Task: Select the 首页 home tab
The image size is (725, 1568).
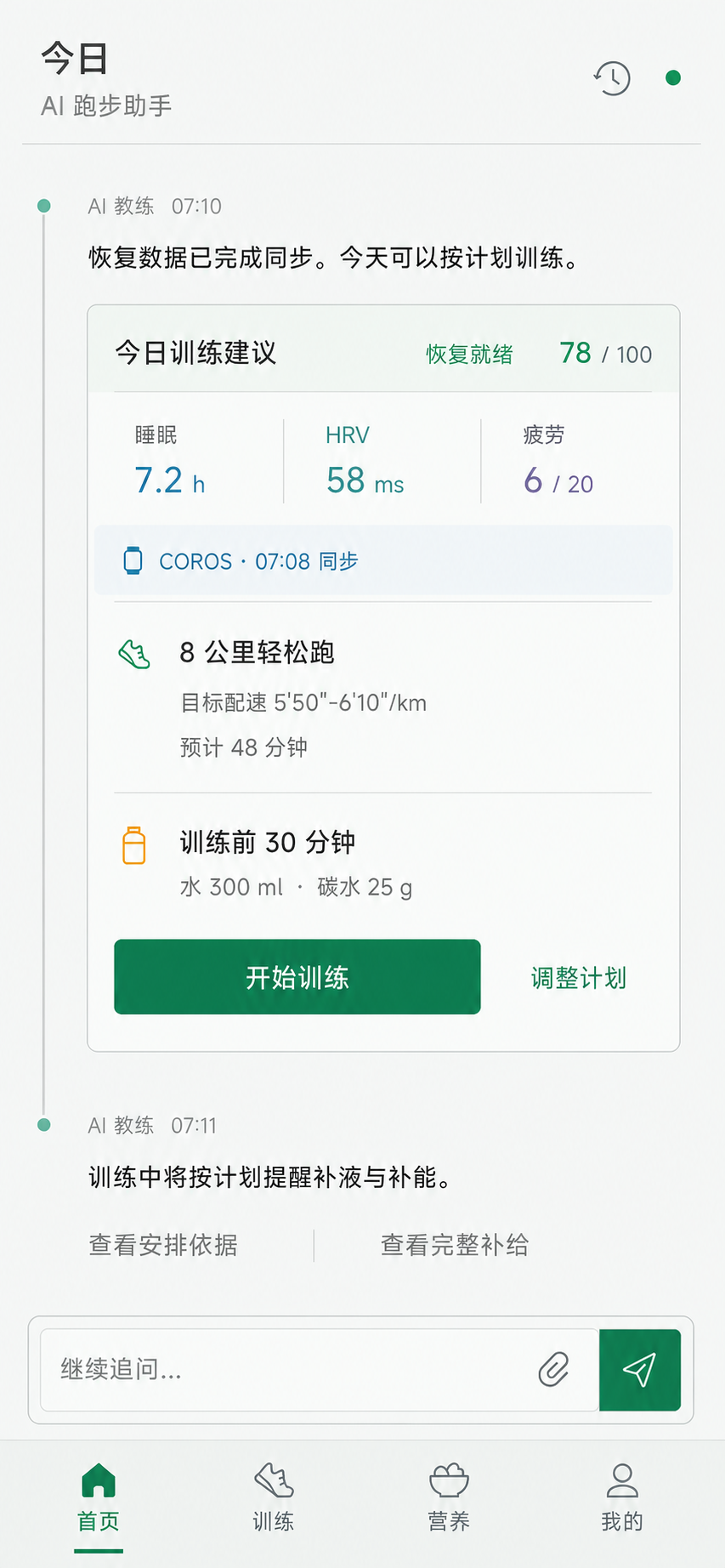Action: click(x=99, y=1498)
